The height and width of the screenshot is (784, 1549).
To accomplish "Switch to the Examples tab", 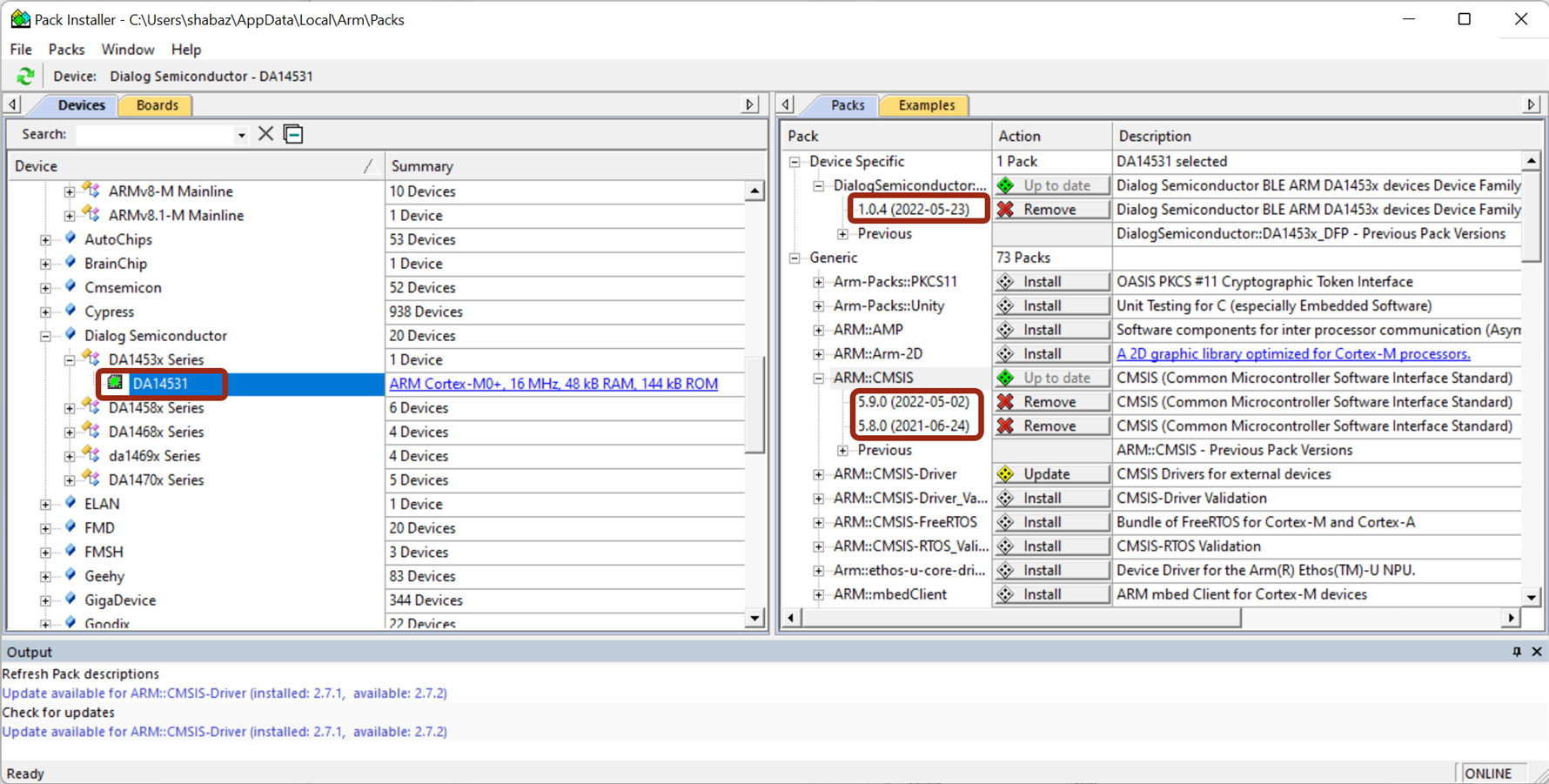I will 927,105.
